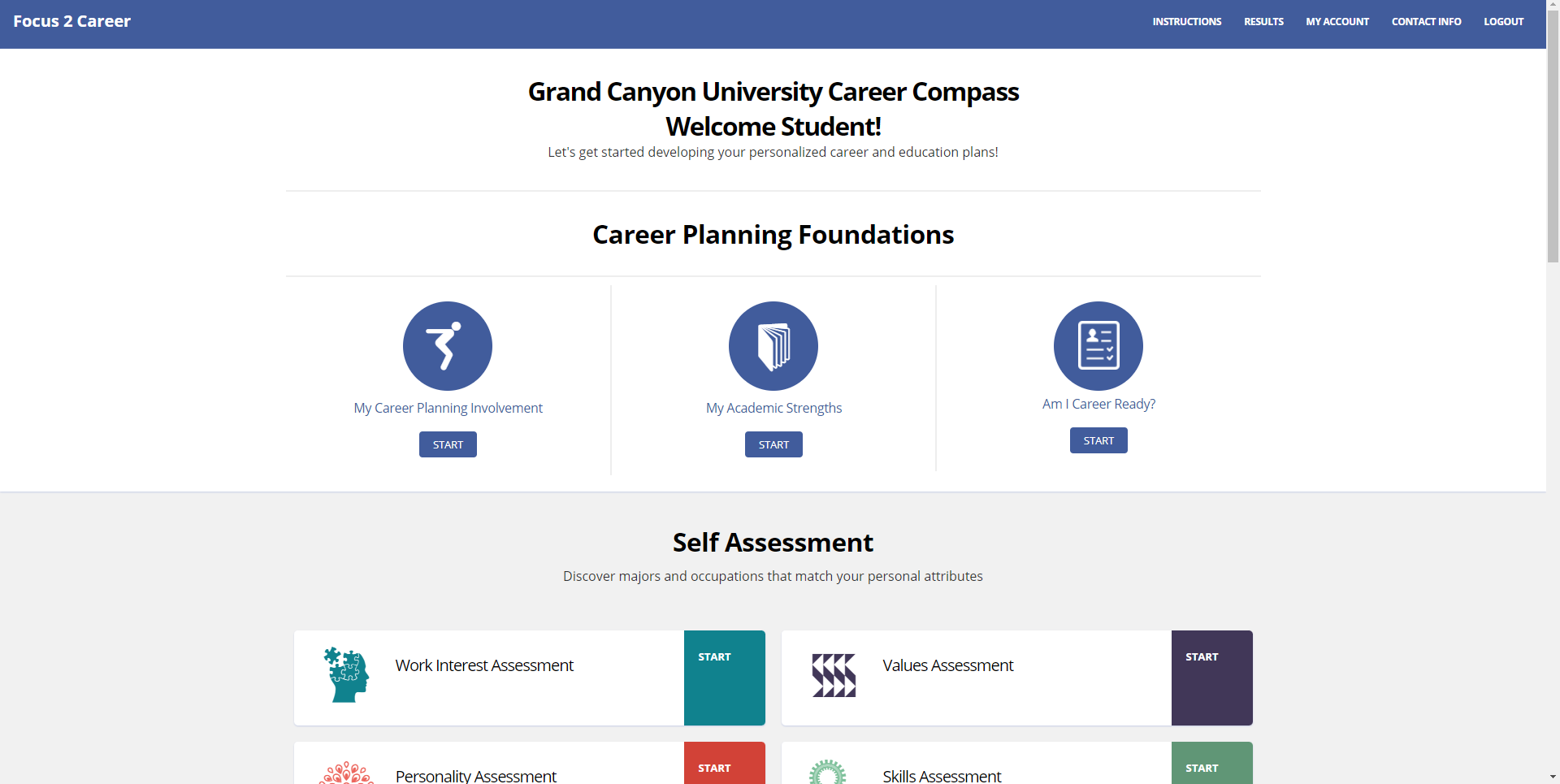Click the red Personality Assessment icon
Image resolution: width=1560 pixels, height=784 pixels.
(x=347, y=773)
